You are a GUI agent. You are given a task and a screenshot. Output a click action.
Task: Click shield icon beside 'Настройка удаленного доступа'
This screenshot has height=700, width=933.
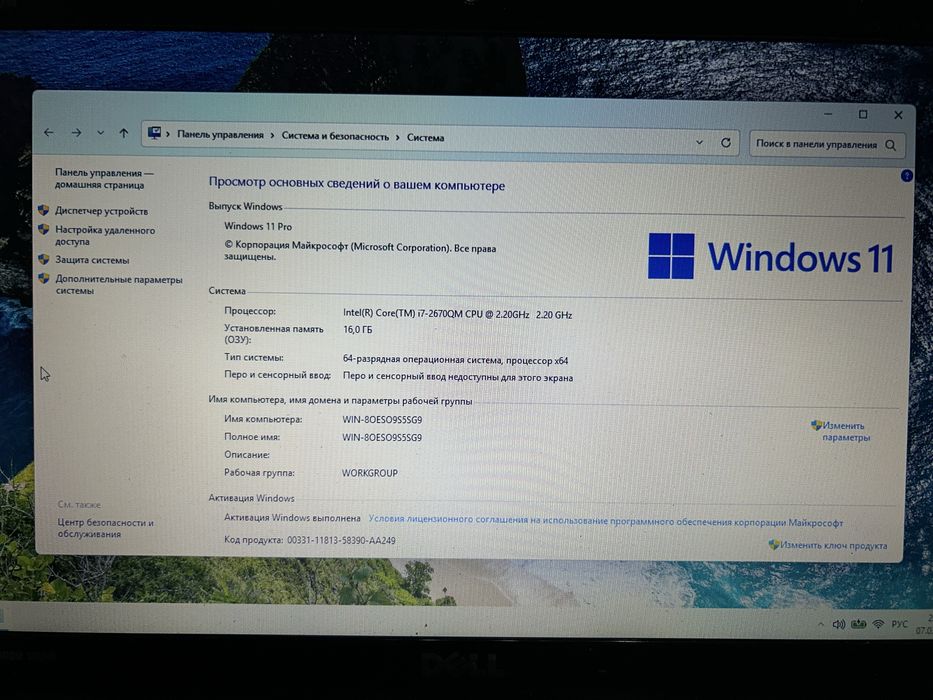(43, 229)
